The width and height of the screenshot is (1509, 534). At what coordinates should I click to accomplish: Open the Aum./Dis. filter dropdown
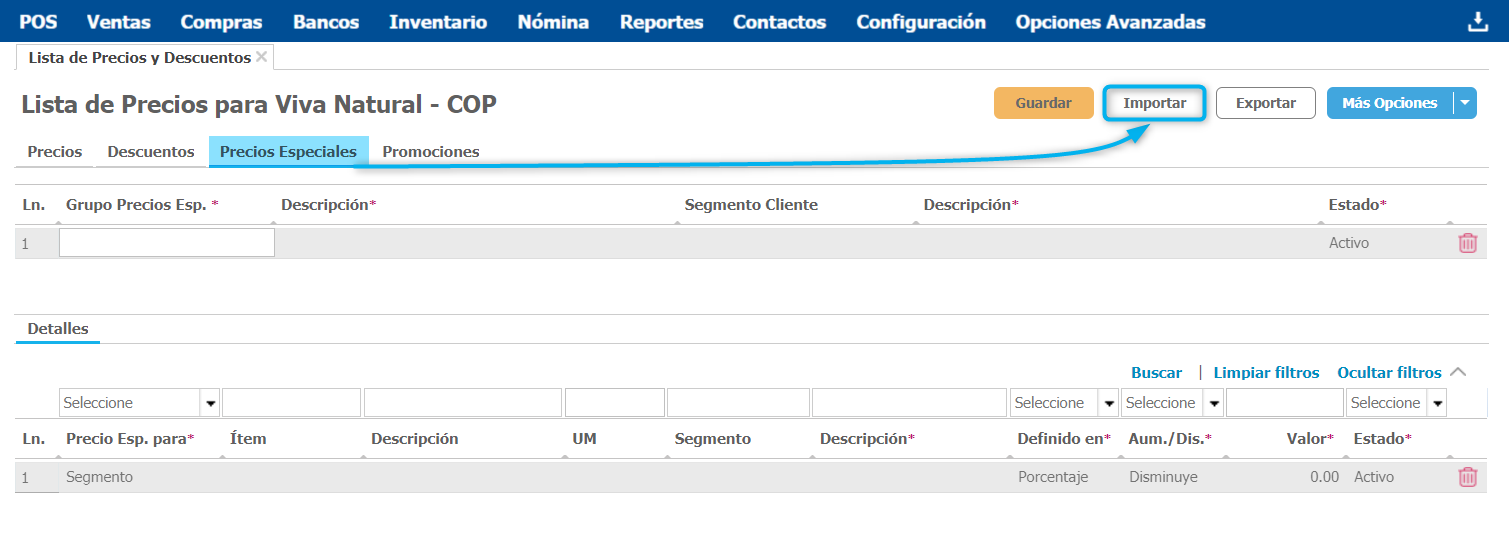[1213, 403]
